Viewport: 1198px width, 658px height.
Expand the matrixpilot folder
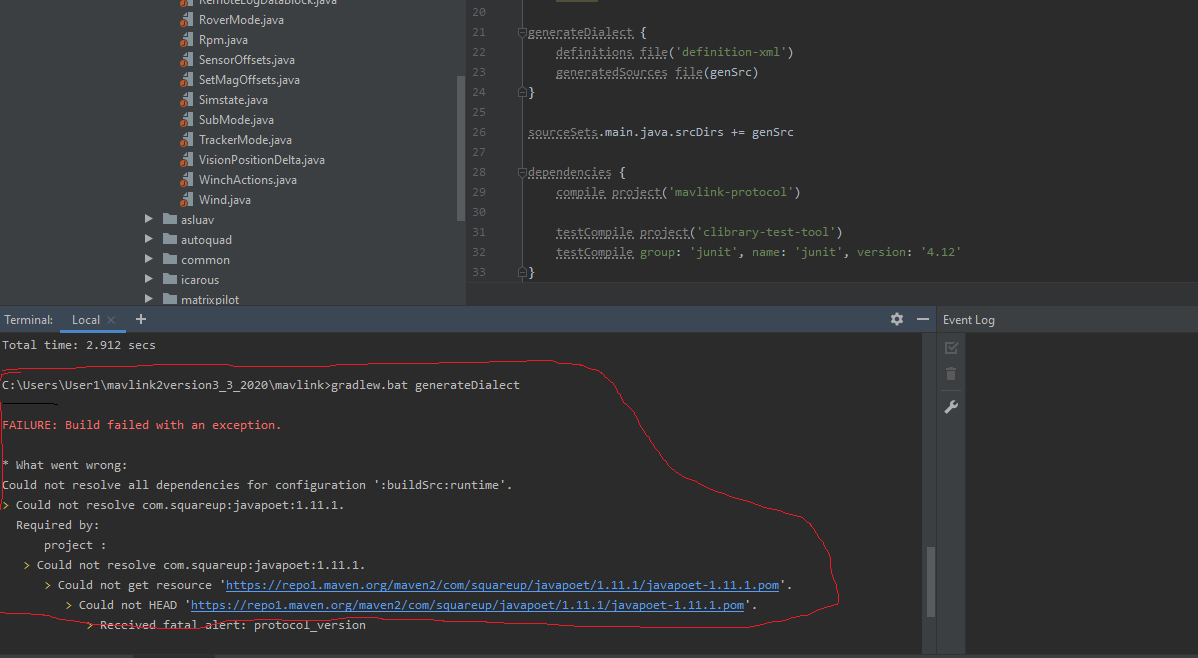point(148,298)
